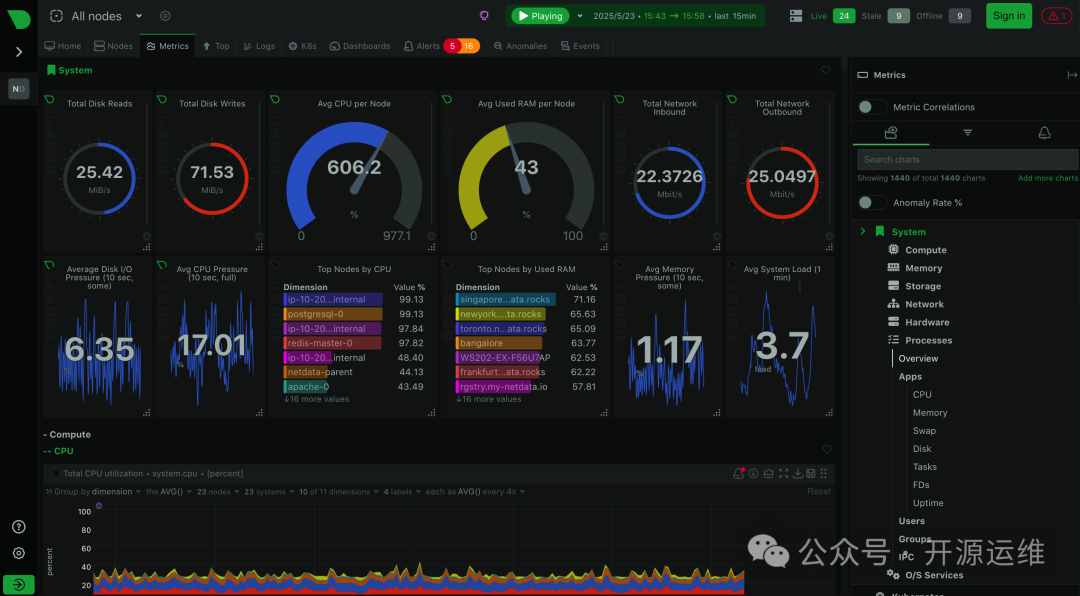Open the date-time range picker
This screenshot has width=1080, height=596.
(674, 16)
